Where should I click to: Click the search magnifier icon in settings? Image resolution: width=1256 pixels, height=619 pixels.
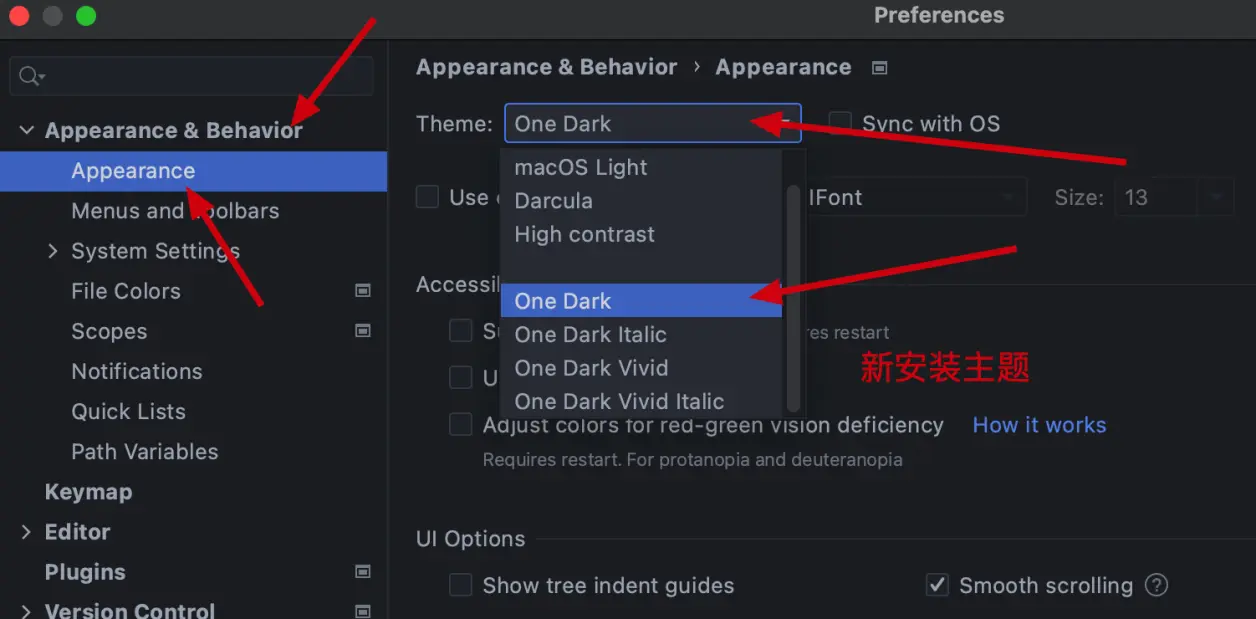click(x=31, y=76)
